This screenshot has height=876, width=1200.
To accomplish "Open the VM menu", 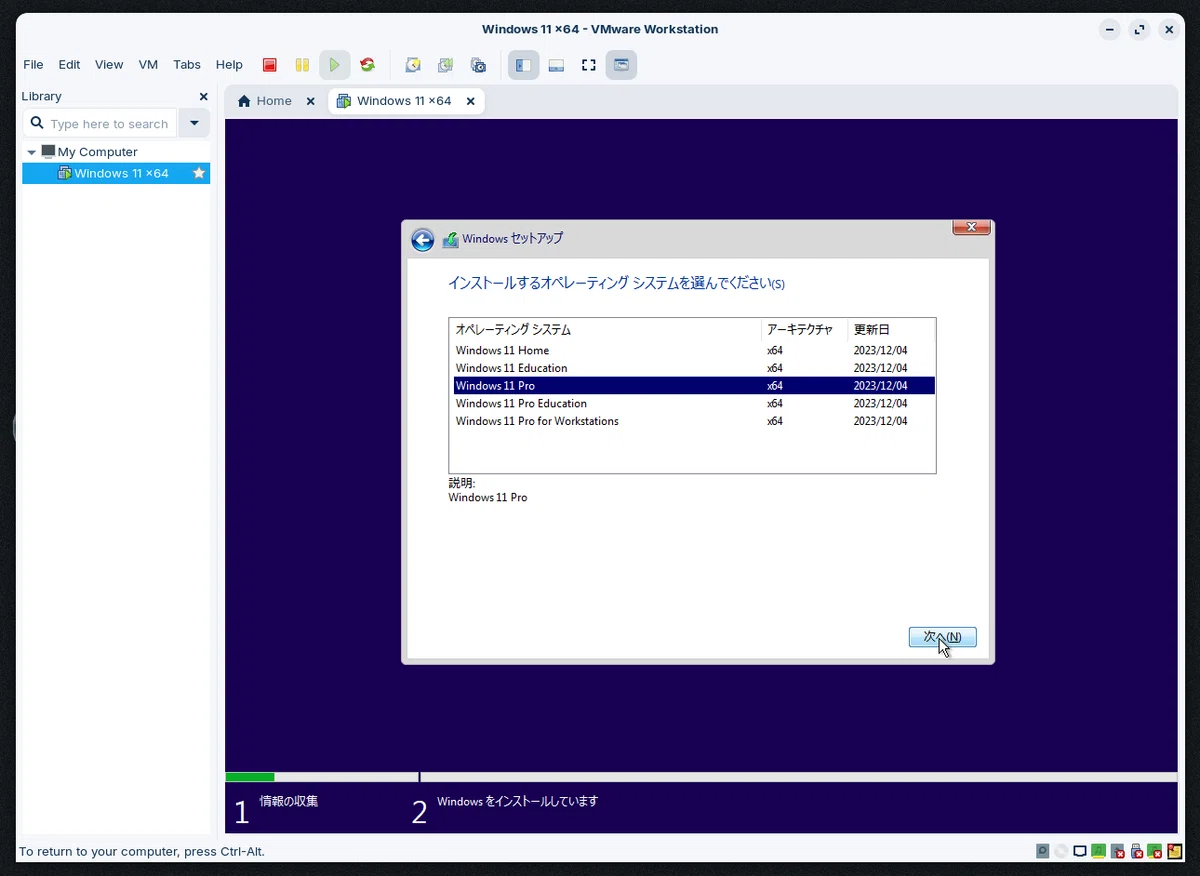I will point(148,64).
